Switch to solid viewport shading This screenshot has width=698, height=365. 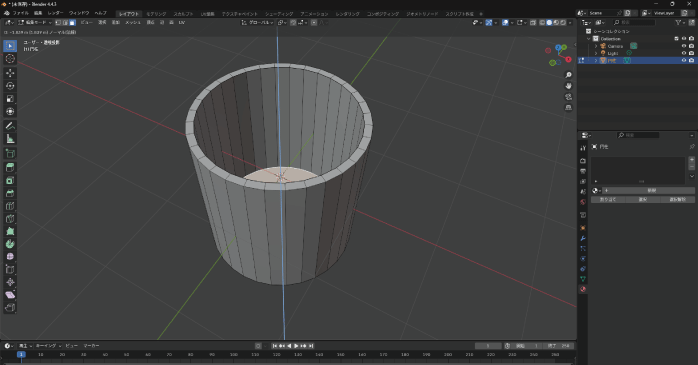tap(549, 22)
